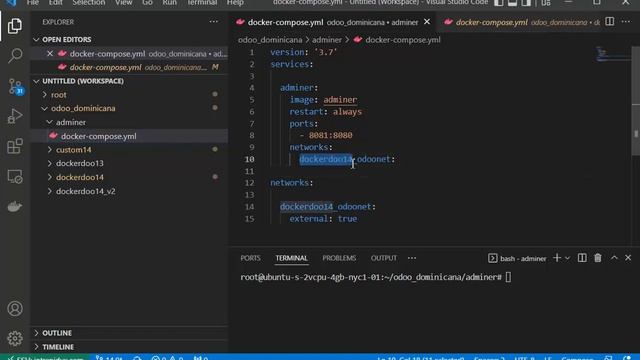Click adminer in the breadcrumb
This screenshot has width=640, height=360.
pyautogui.click(x=327, y=40)
